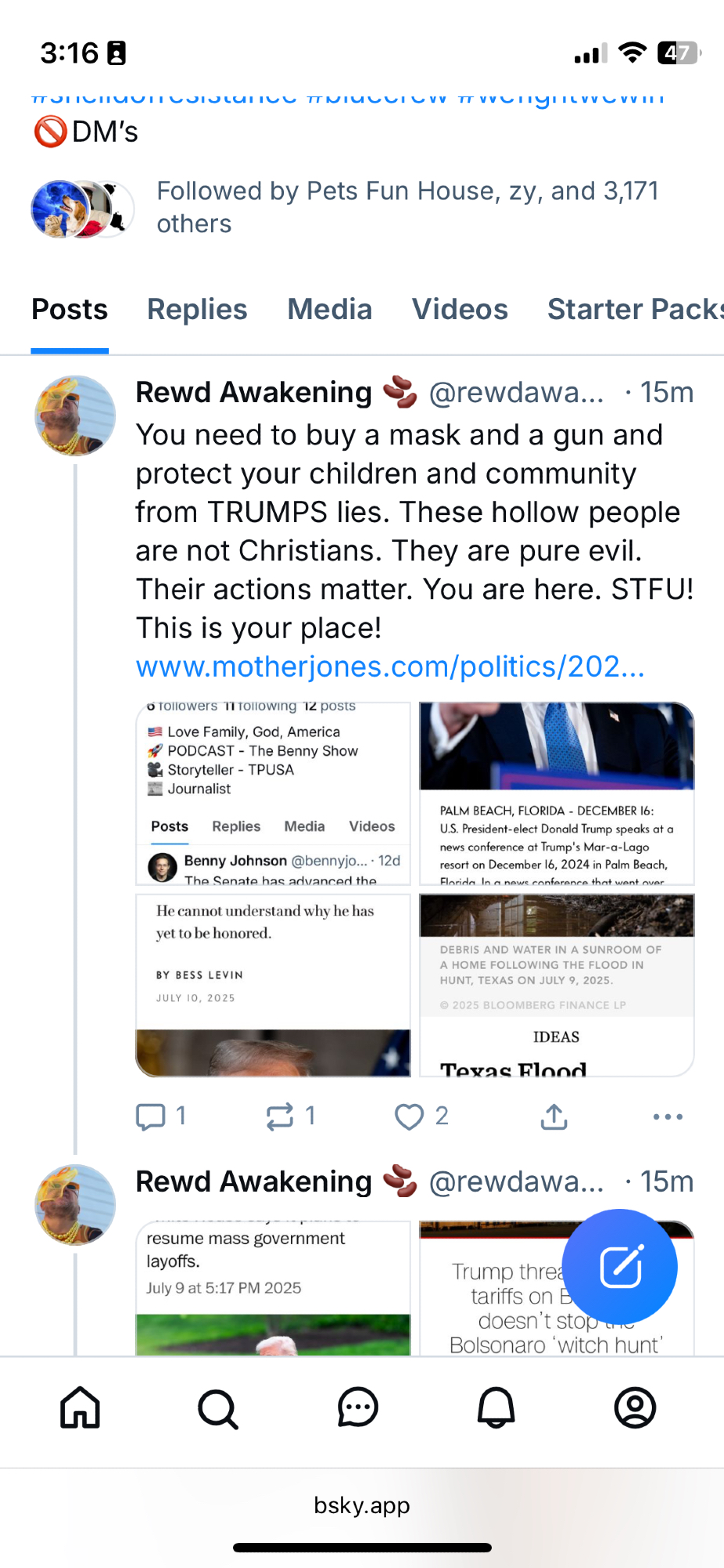Switch to the Replies tab
The image size is (724, 1568).
click(197, 310)
